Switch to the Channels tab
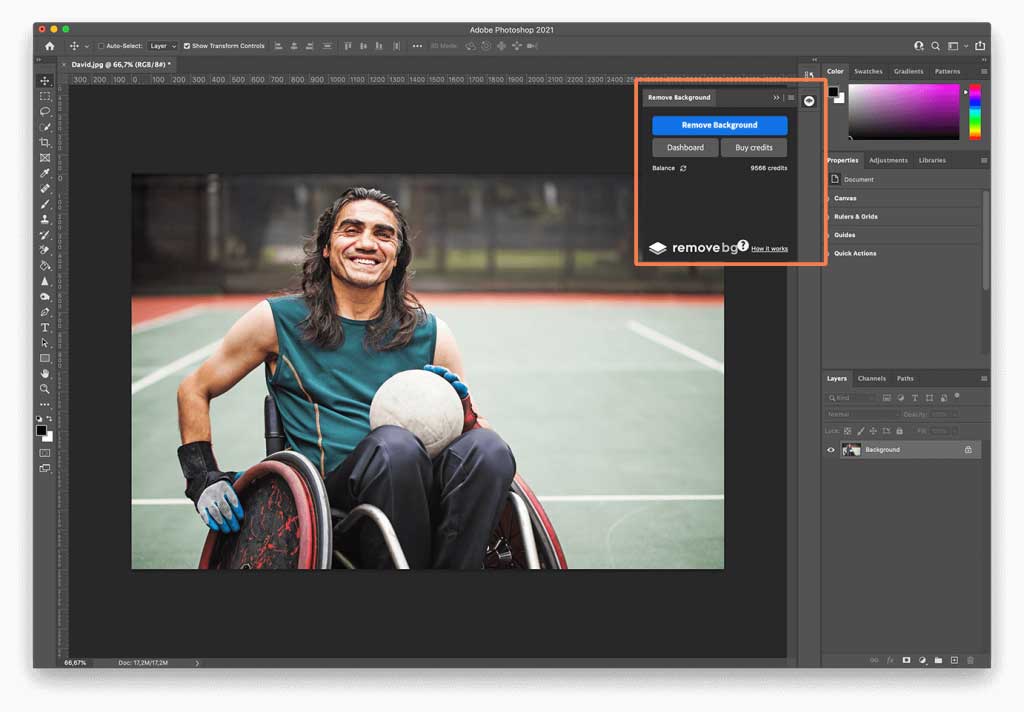The width and height of the screenshot is (1024, 712). point(871,379)
